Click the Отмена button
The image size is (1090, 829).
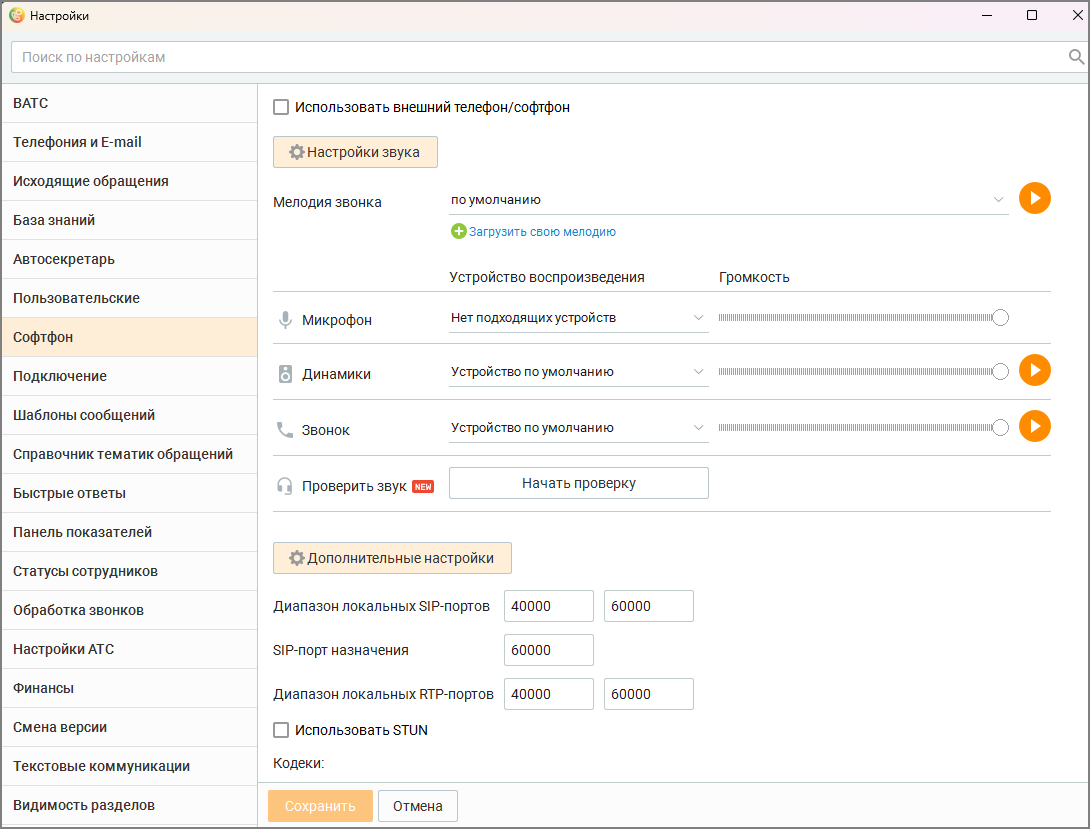(x=418, y=806)
